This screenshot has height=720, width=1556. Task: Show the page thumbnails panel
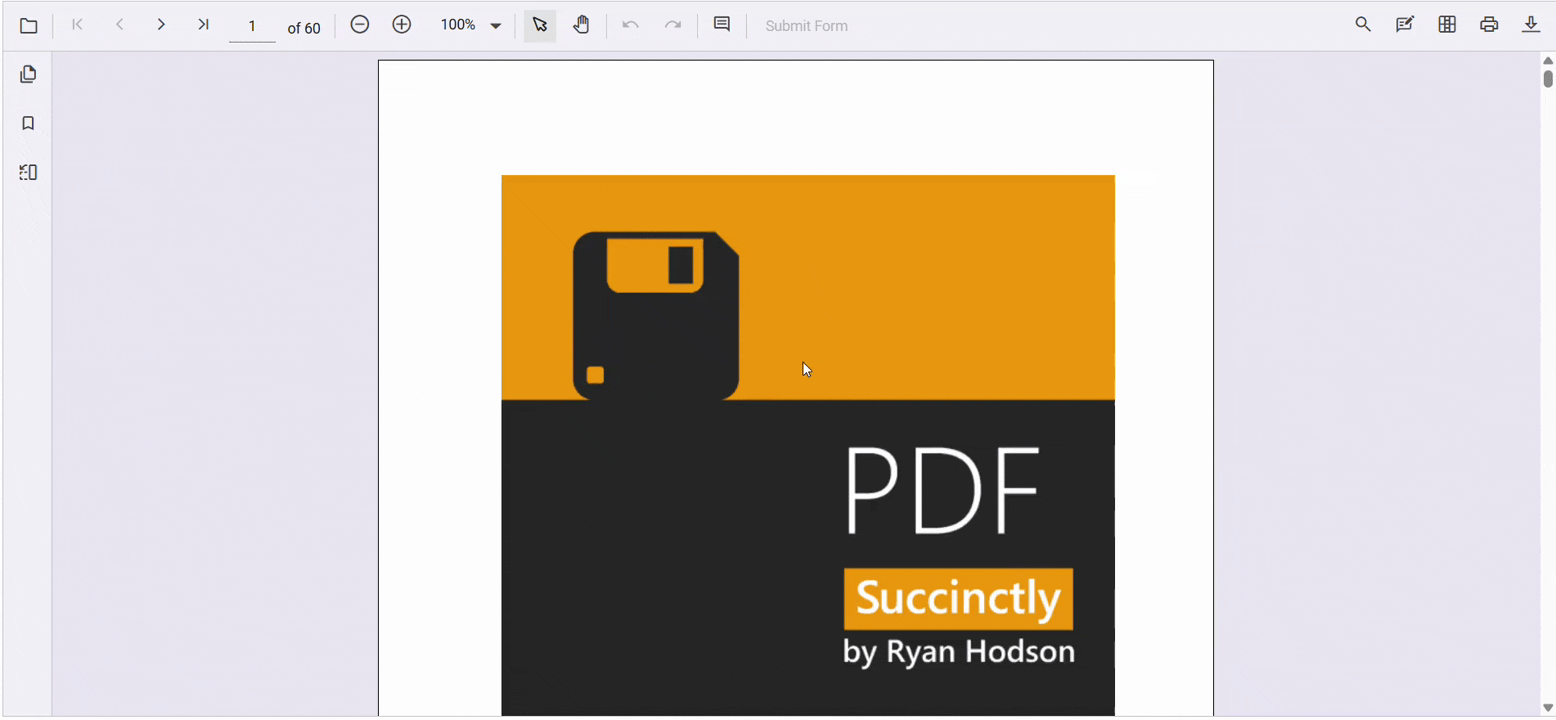pos(28,73)
